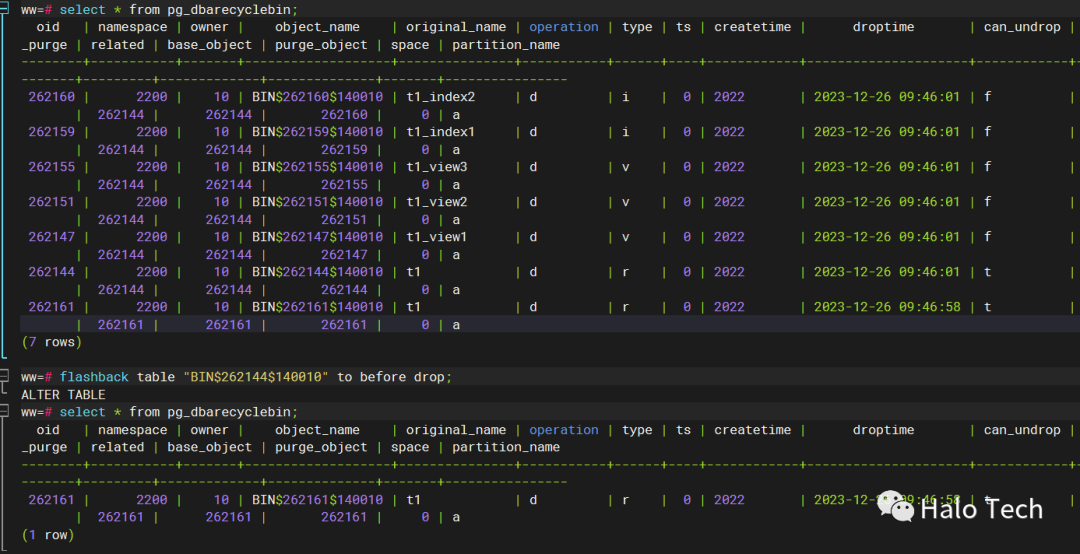Collapse the final select query fold marker
The width and height of the screenshot is (1080, 554).
(x=6, y=412)
